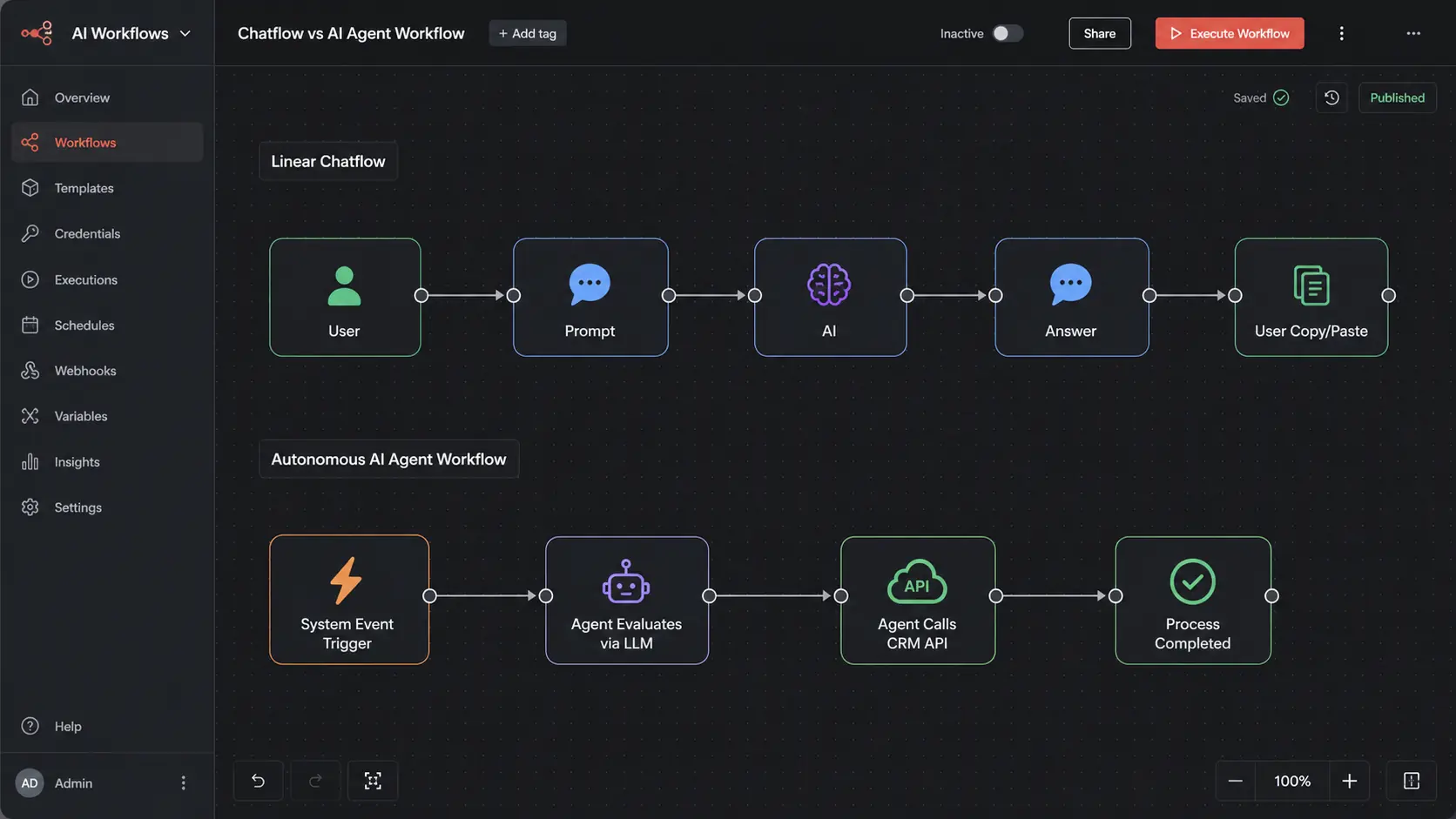Select the User node person icon

pos(344,285)
